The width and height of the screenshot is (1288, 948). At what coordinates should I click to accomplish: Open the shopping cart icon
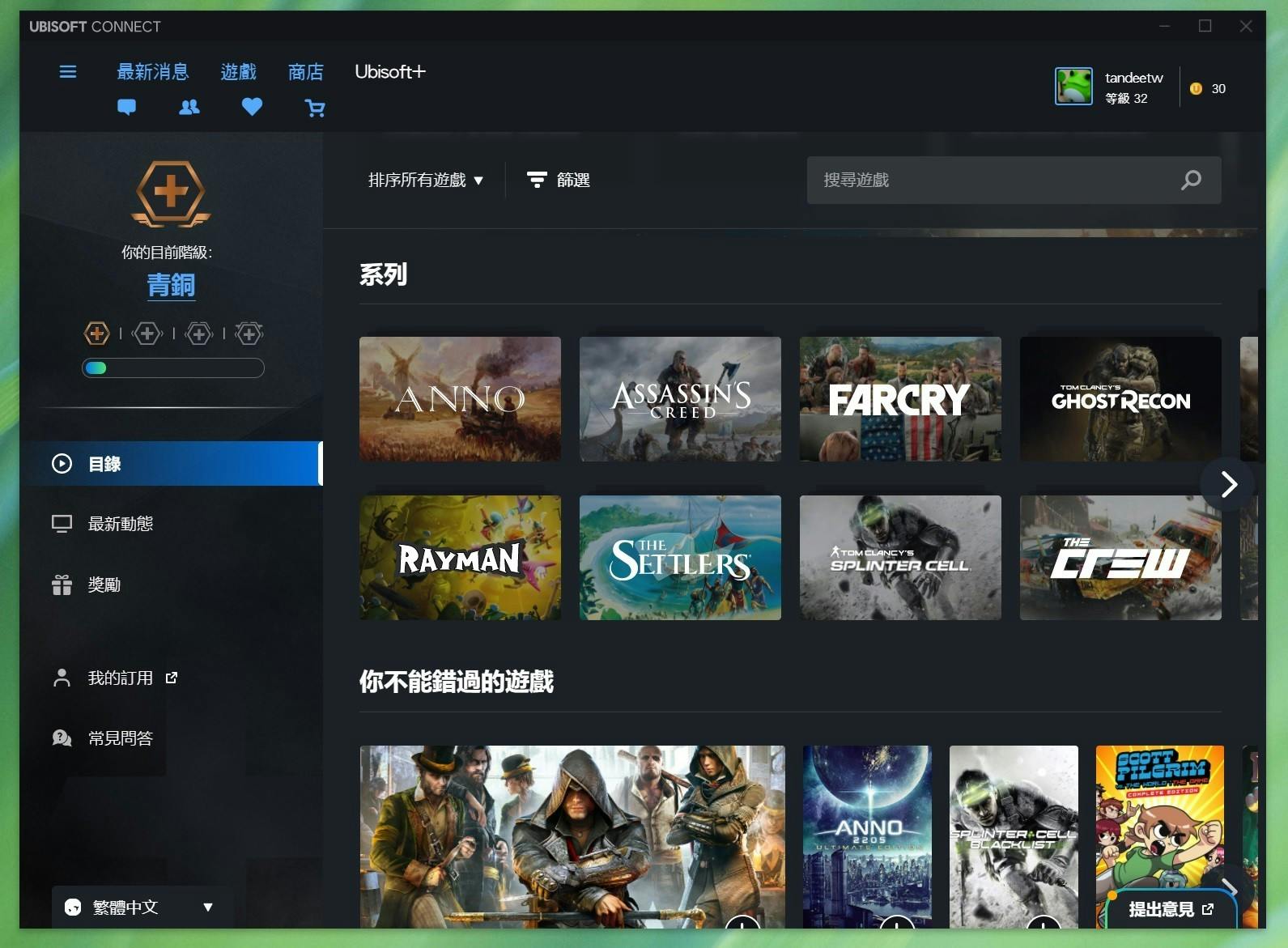pos(315,108)
